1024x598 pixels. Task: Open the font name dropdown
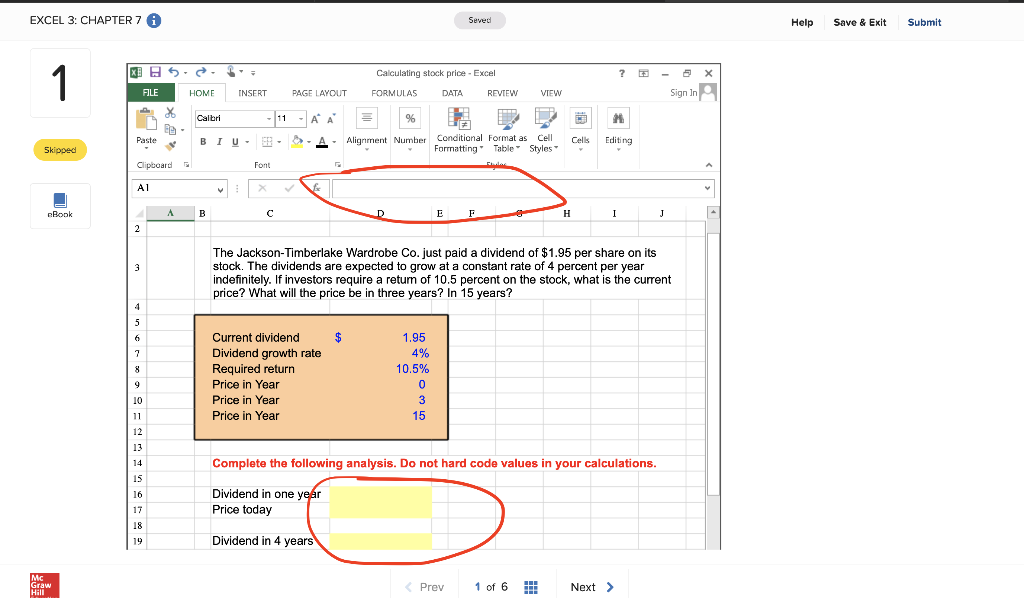click(x=267, y=119)
